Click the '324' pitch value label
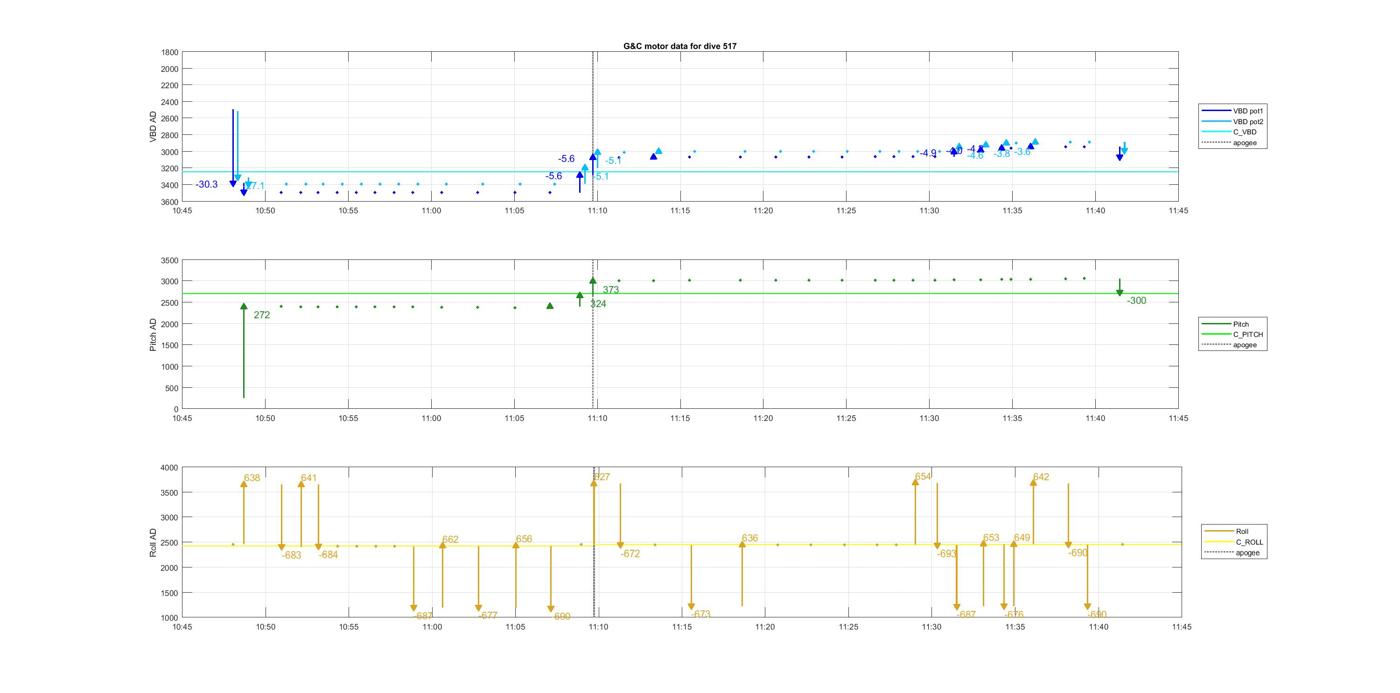Image resolution: width=1400 pixels, height=693 pixels. tap(598, 304)
